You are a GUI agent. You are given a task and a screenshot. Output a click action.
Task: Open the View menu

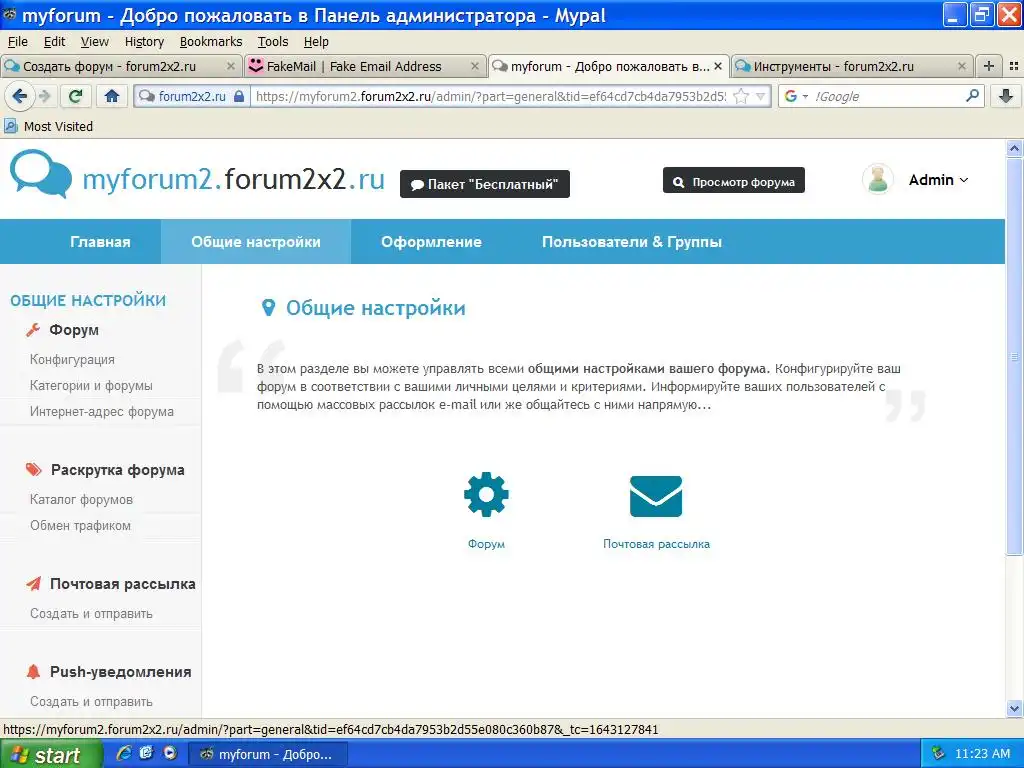point(95,42)
